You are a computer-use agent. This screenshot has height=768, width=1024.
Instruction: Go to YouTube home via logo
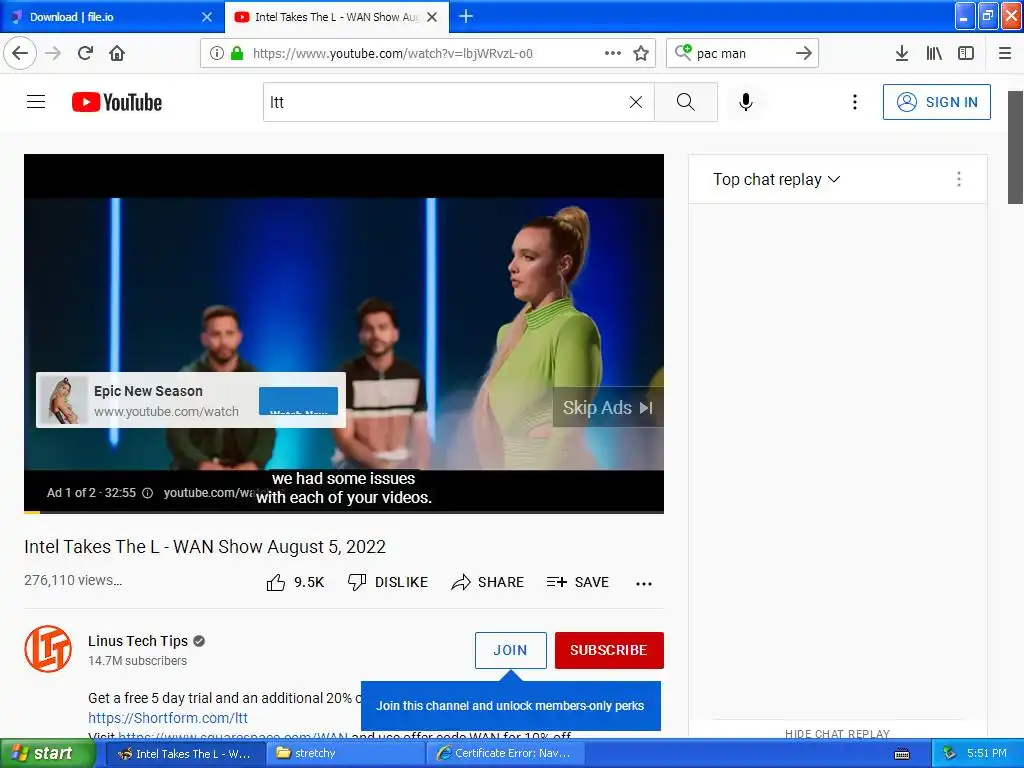117,102
